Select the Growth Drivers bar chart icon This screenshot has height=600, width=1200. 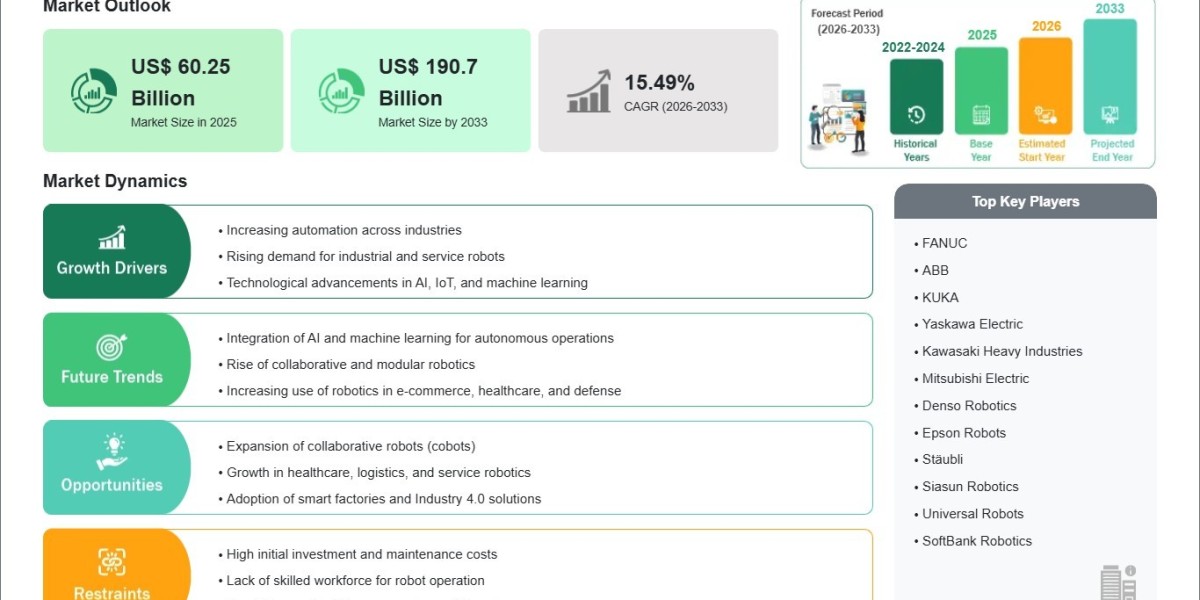click(x=112, y=237)
